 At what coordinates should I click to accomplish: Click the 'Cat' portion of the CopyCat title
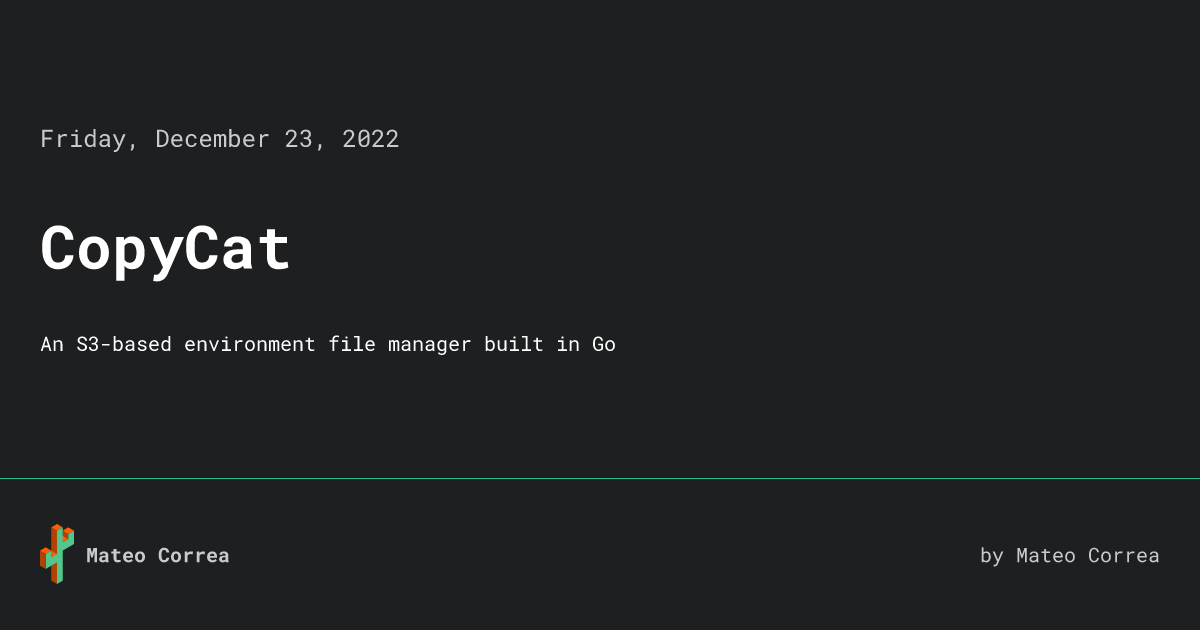[x=238, y=249]
